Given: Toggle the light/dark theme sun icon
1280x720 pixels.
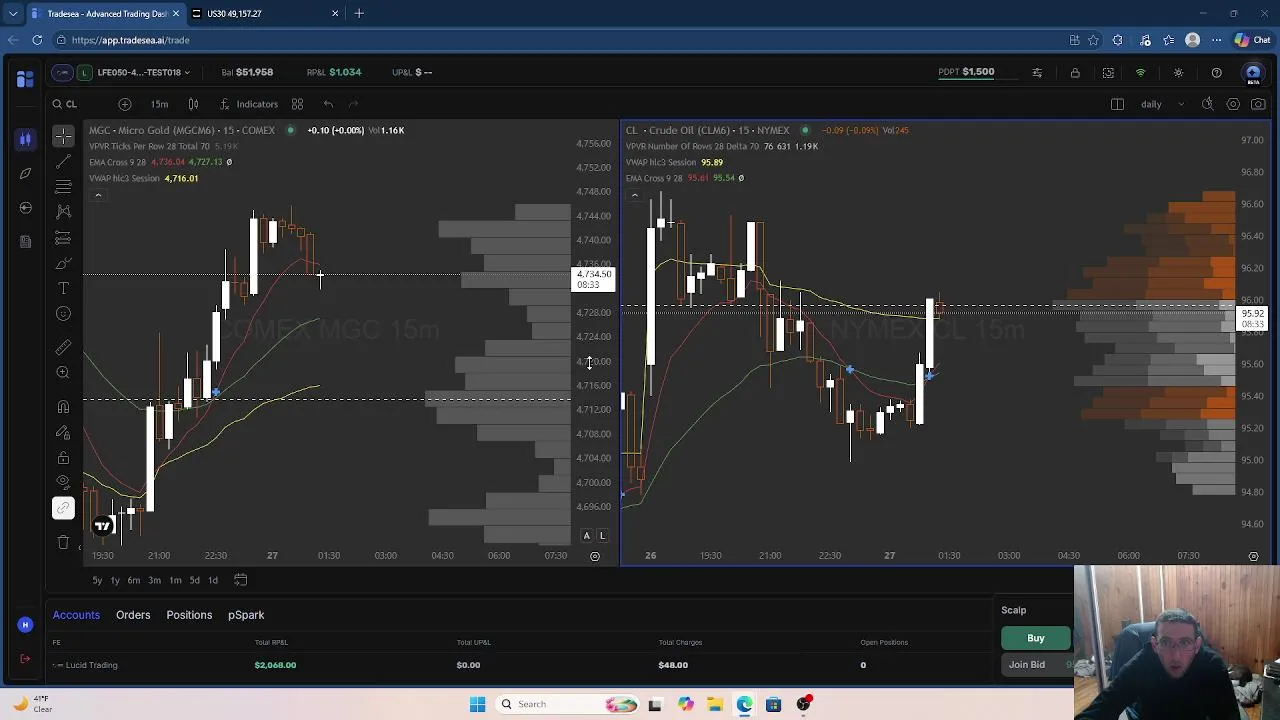Looking at the screenshot, I should (x=1178, y=72).
